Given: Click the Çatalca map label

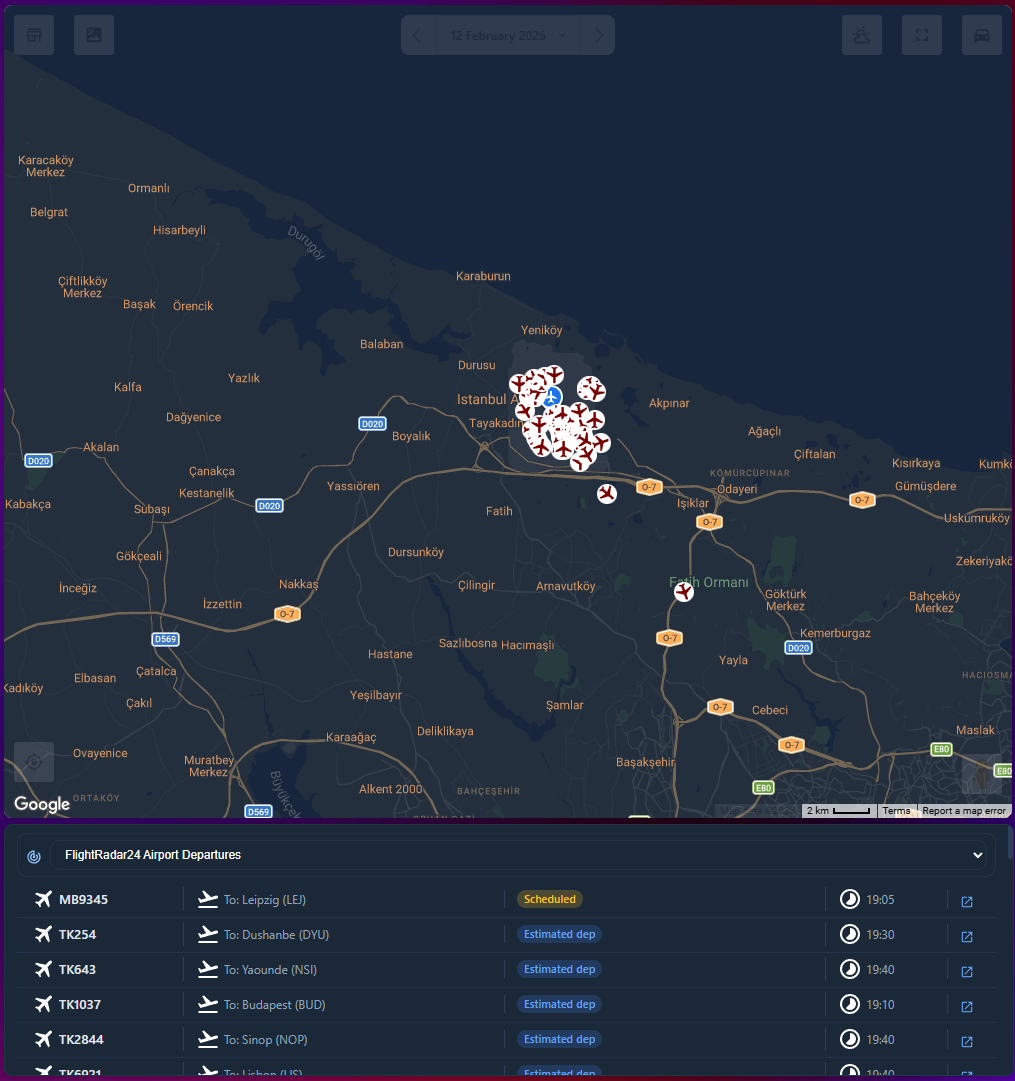Looking at the screenshot, I should [156, 671].
